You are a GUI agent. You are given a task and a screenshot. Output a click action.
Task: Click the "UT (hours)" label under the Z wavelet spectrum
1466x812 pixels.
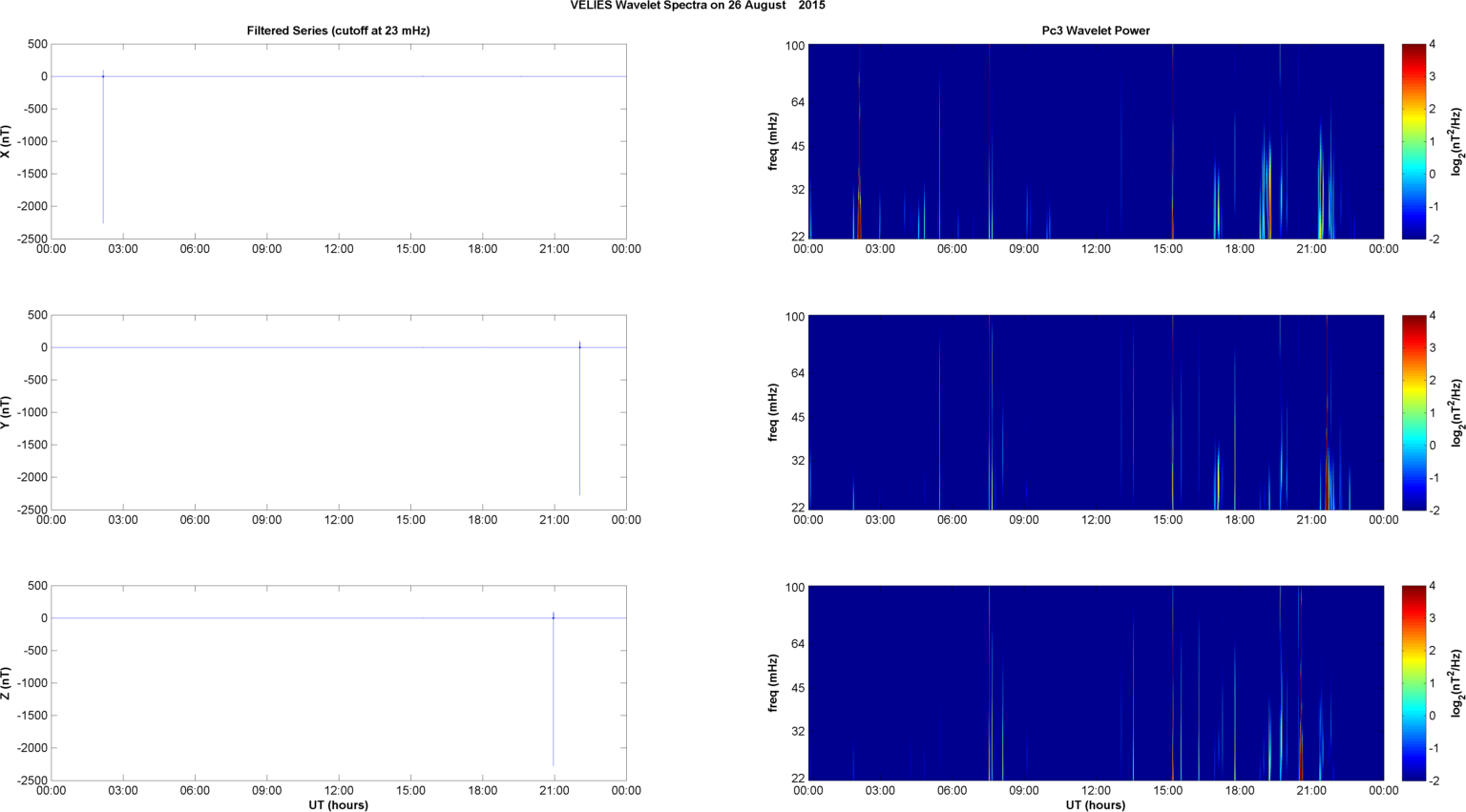[x=1096, y=805]
